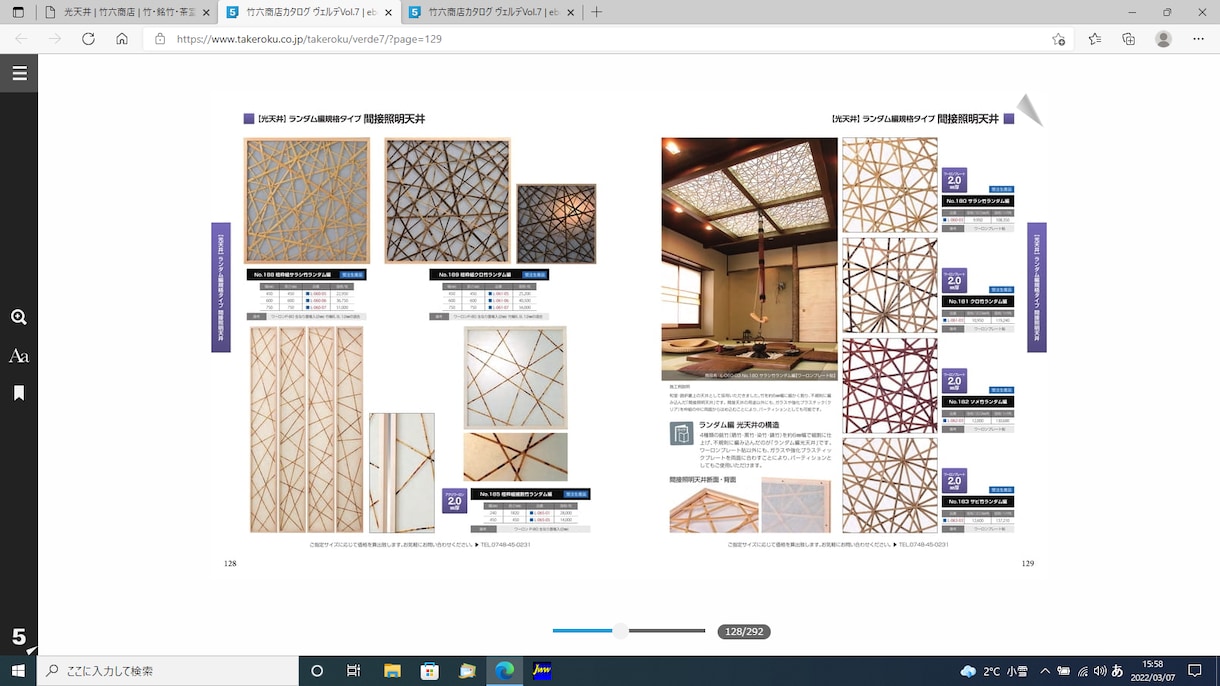
Task: View site information lock icon
Action: (x=159, y=39)
